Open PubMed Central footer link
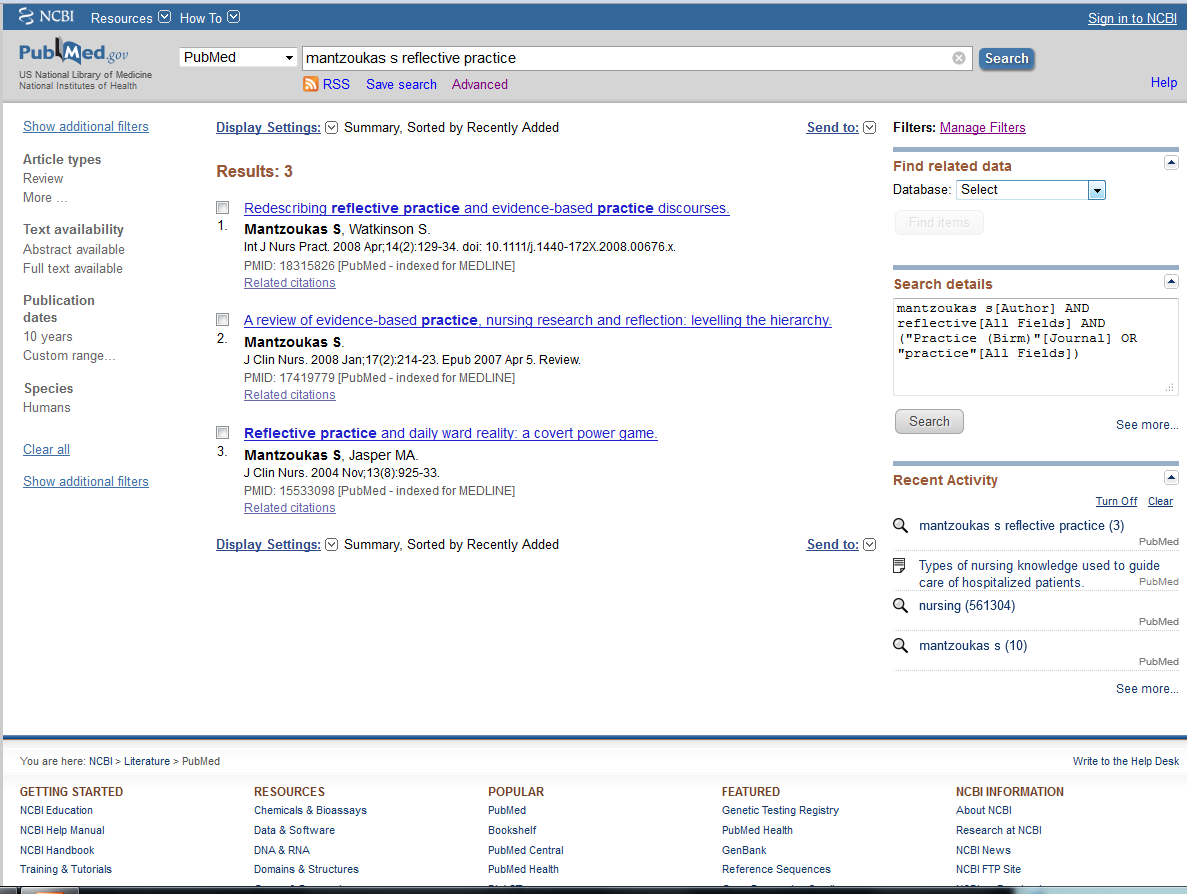The width and height of the screenshot is (1187, 894). point(525,850)
